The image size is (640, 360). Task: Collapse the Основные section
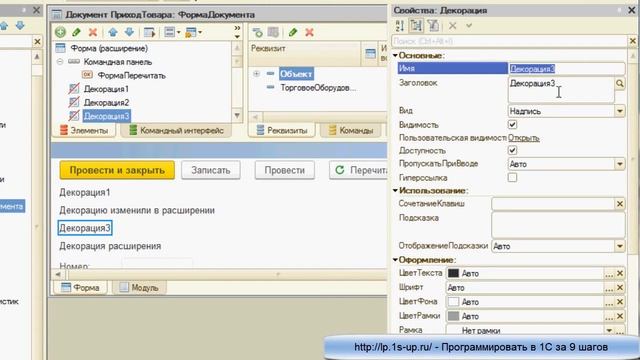(x=395, y=55)
